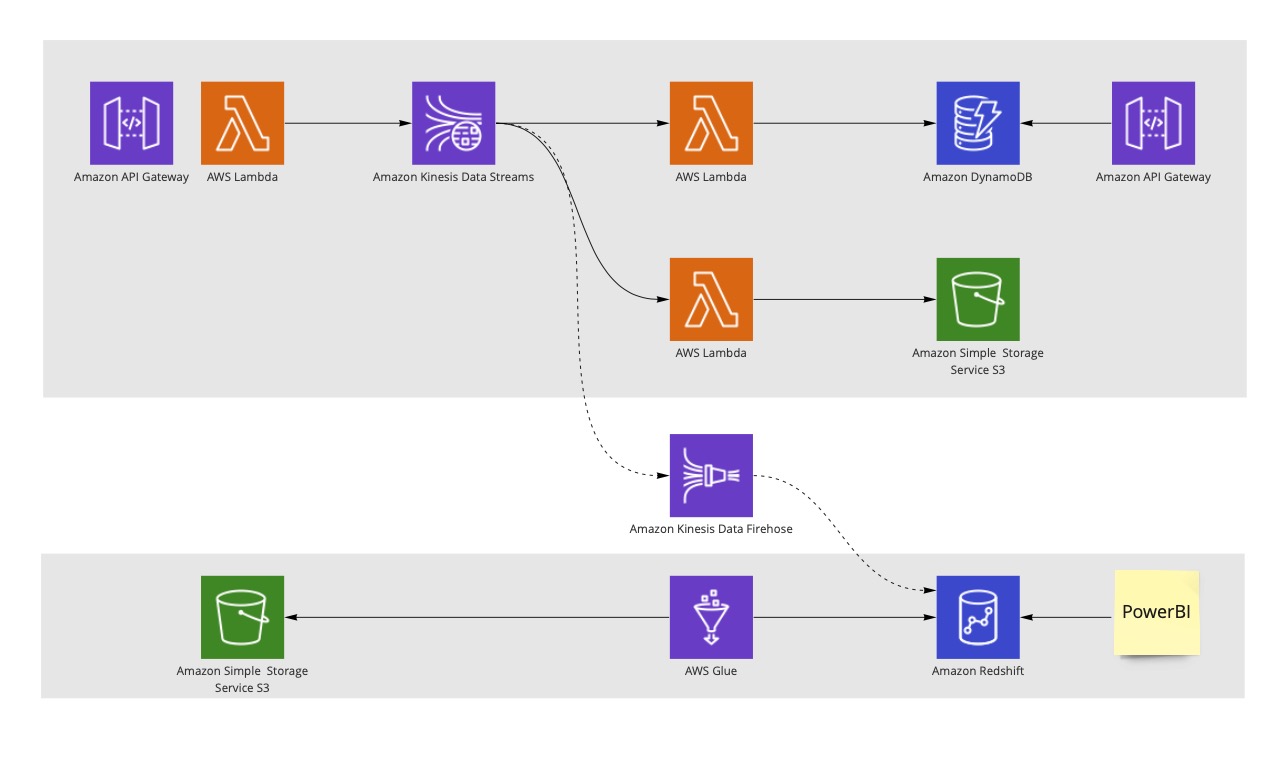Select the left Amazon API Gateway icon
The width and height of the screenshot is (1284, 778).
point(131,123)
